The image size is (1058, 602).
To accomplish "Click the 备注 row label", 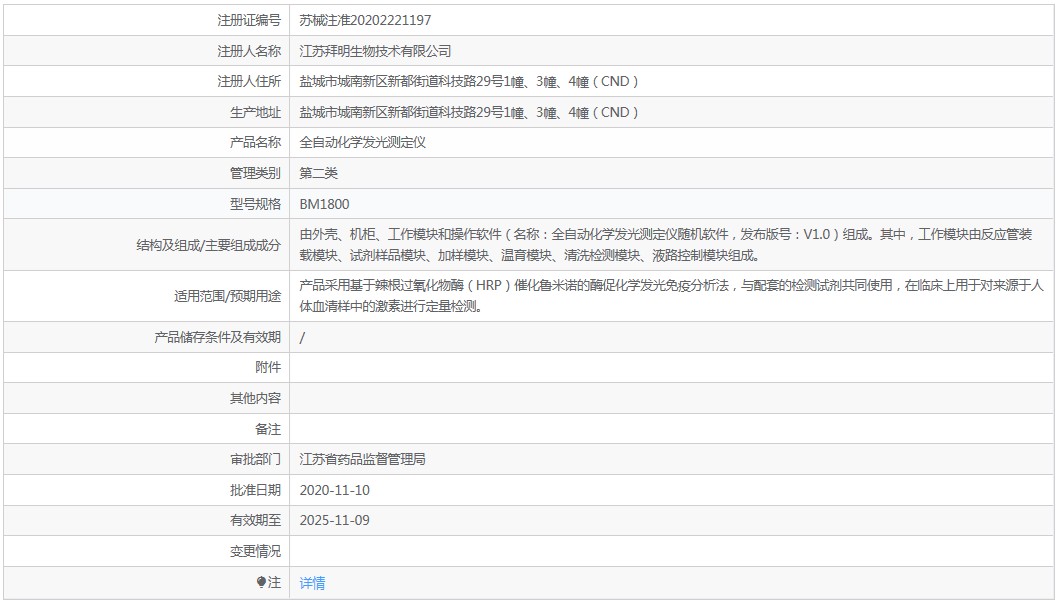I will click(x=268, y=429).
